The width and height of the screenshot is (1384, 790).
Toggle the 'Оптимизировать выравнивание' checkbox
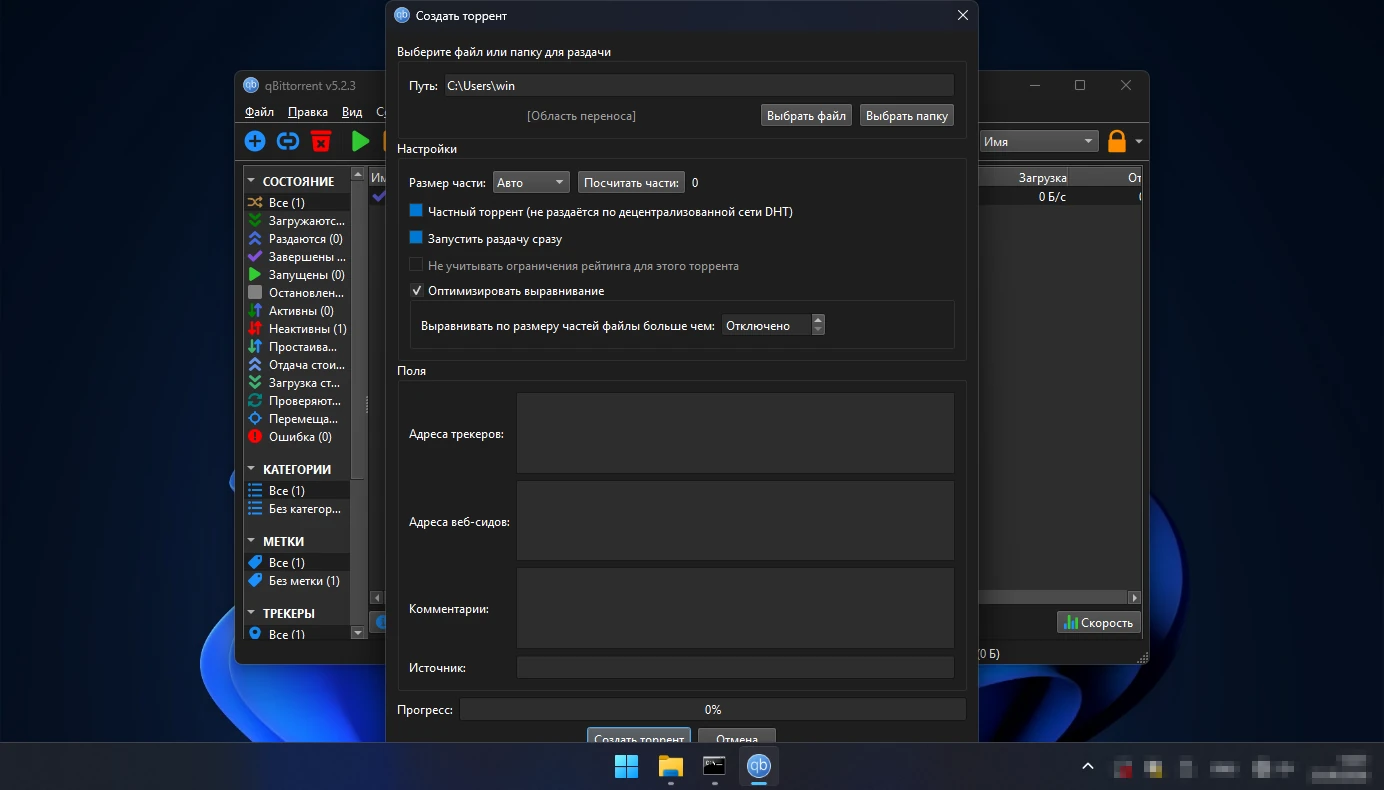coord(416,291)
